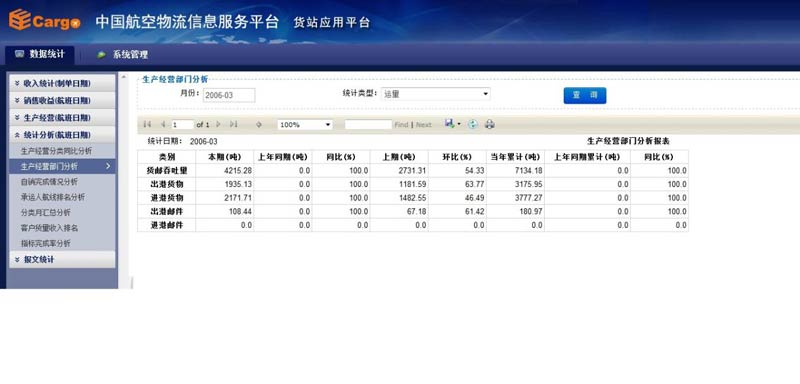Viewport: 800px width, 384px height.
Task: Click the cell value 1482.55
Action: pyautogui.click(x=412, y=198)
